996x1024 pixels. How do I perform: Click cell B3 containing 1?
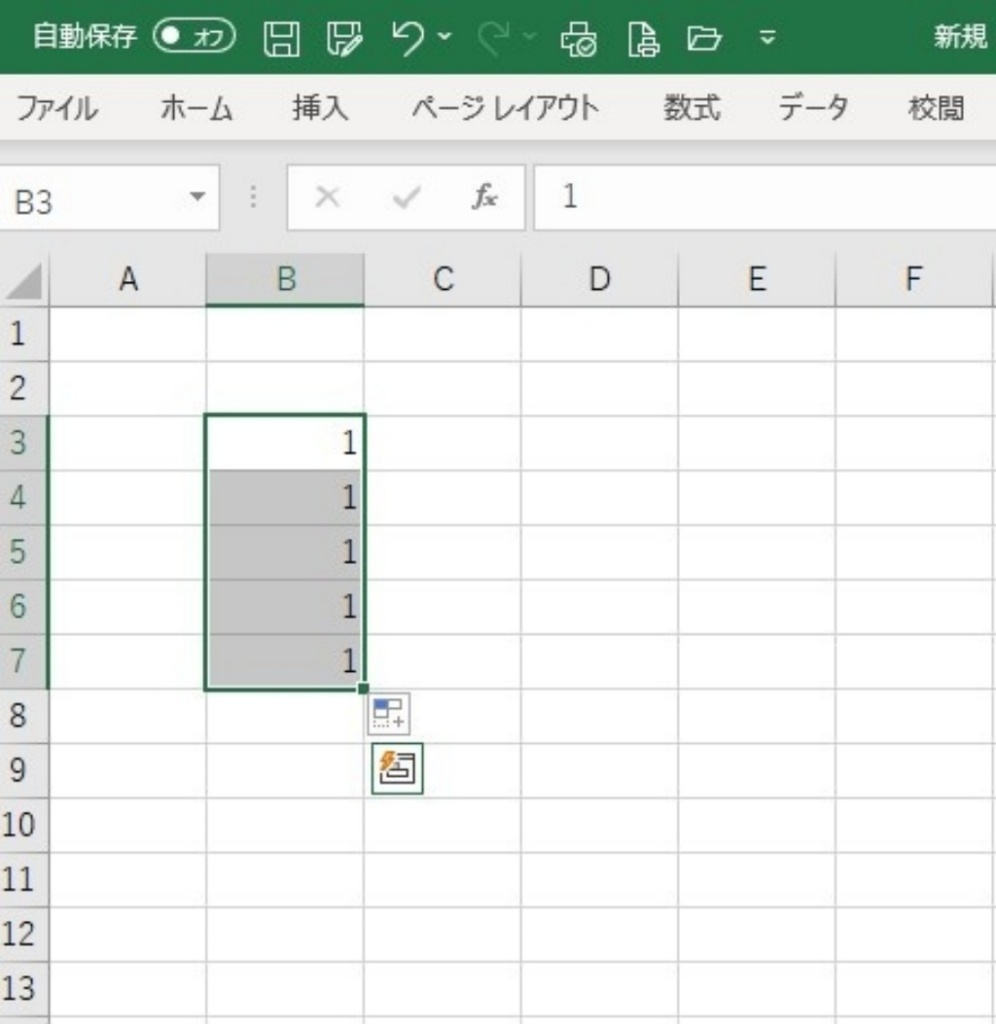tap(285, 443)
